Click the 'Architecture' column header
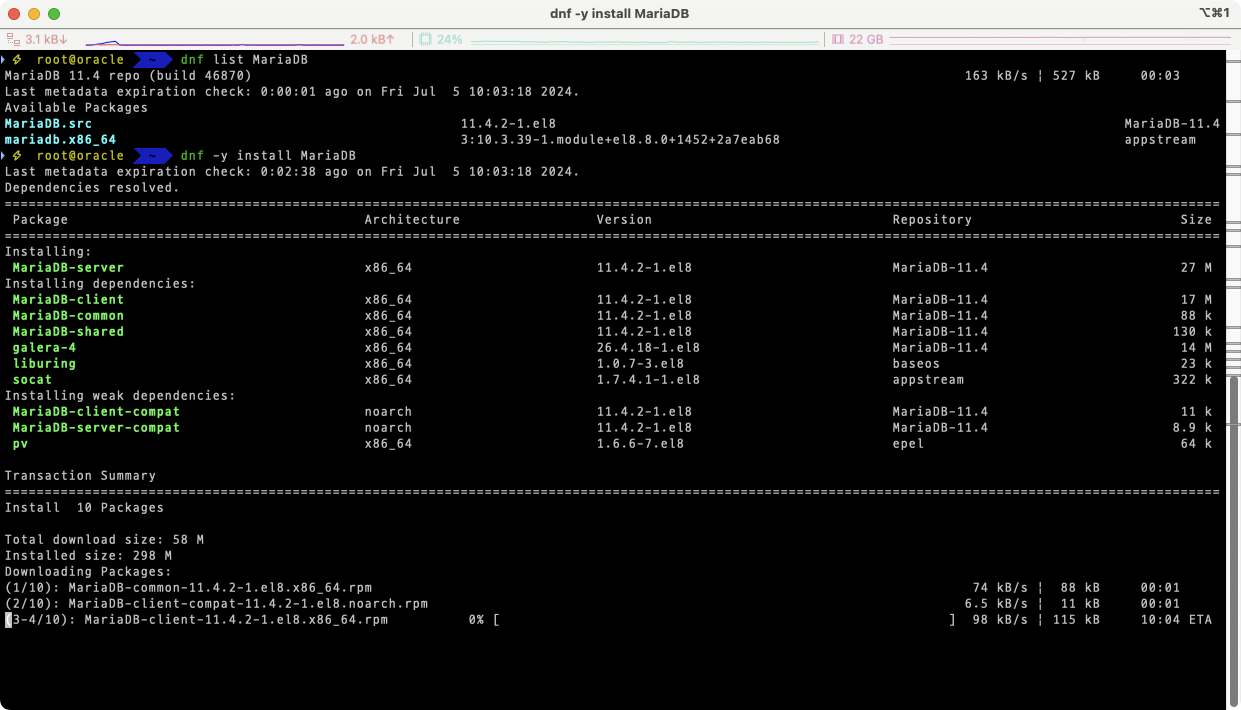This screenshot has width=1241, height=710. [412, 220]
